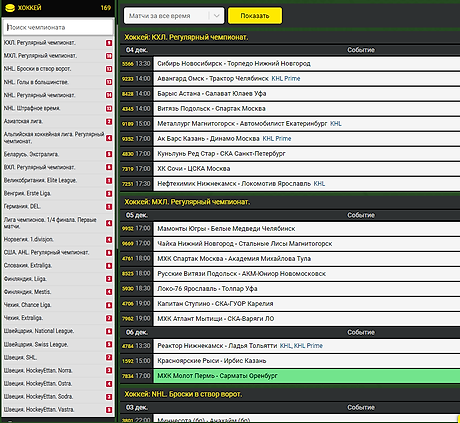This screenshot has width=460, height=423.
Task: Click the dropdown chevron arrow near Показать
Action: 217,16
